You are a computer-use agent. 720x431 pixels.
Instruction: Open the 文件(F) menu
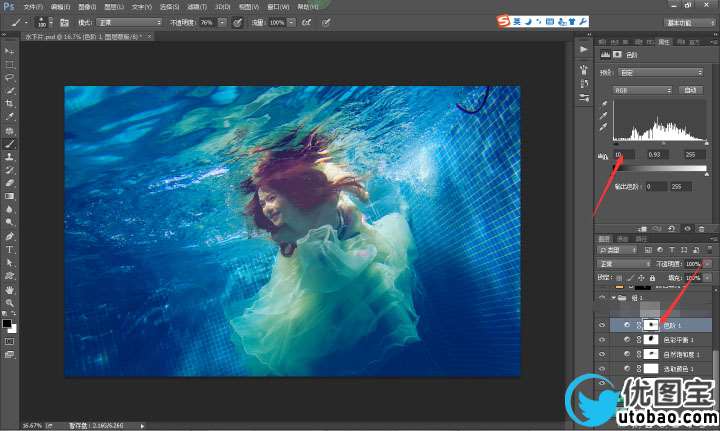pos(33,7)
